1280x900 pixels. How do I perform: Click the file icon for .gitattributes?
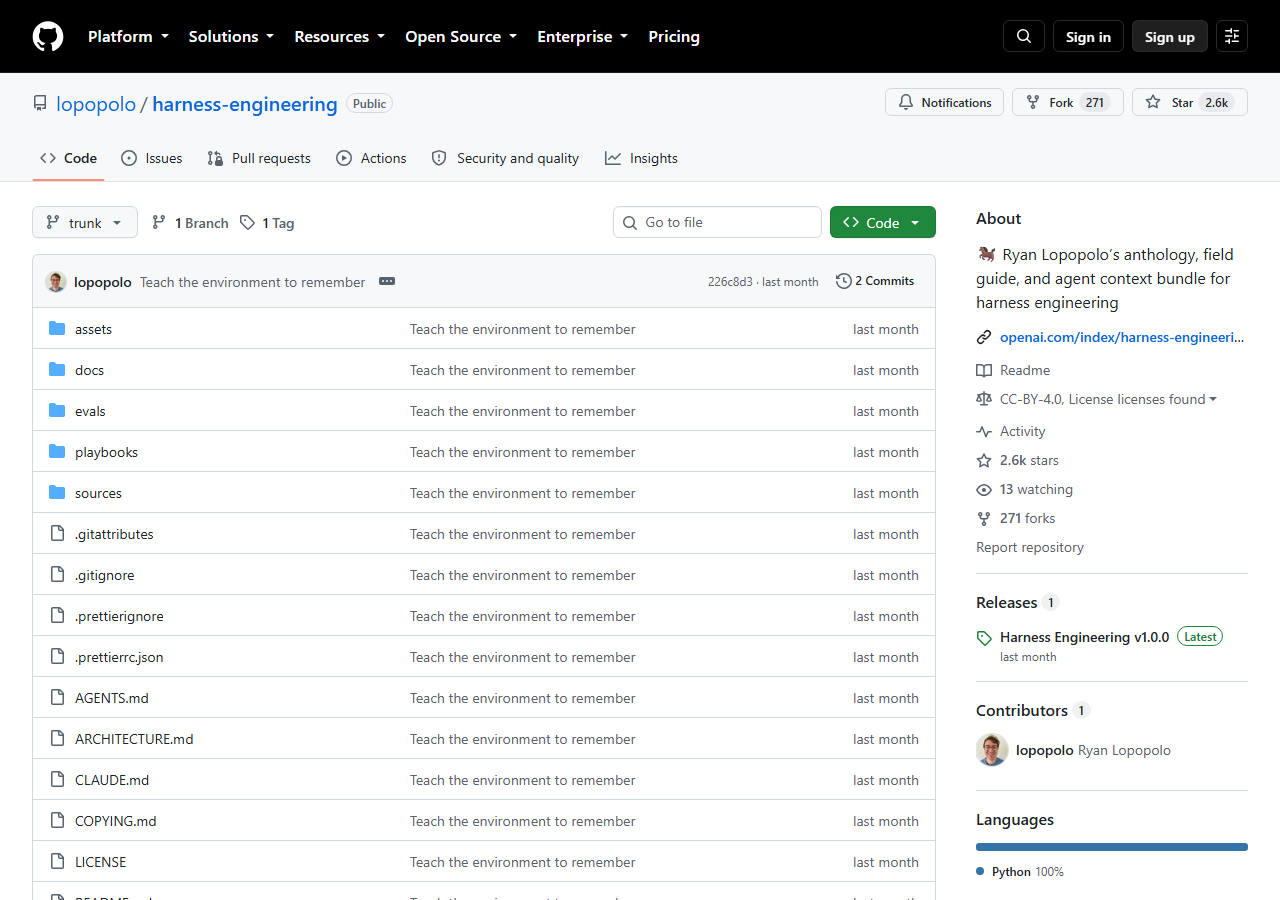(x=57, y=534)
